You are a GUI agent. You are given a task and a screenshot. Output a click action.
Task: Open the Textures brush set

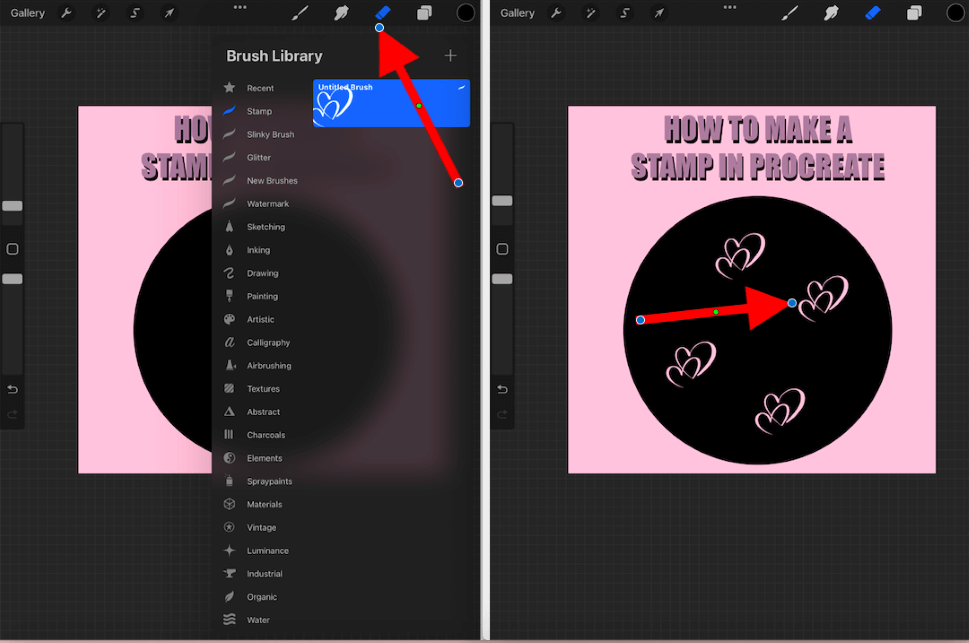pyautogui.click(x=263, y=389)
